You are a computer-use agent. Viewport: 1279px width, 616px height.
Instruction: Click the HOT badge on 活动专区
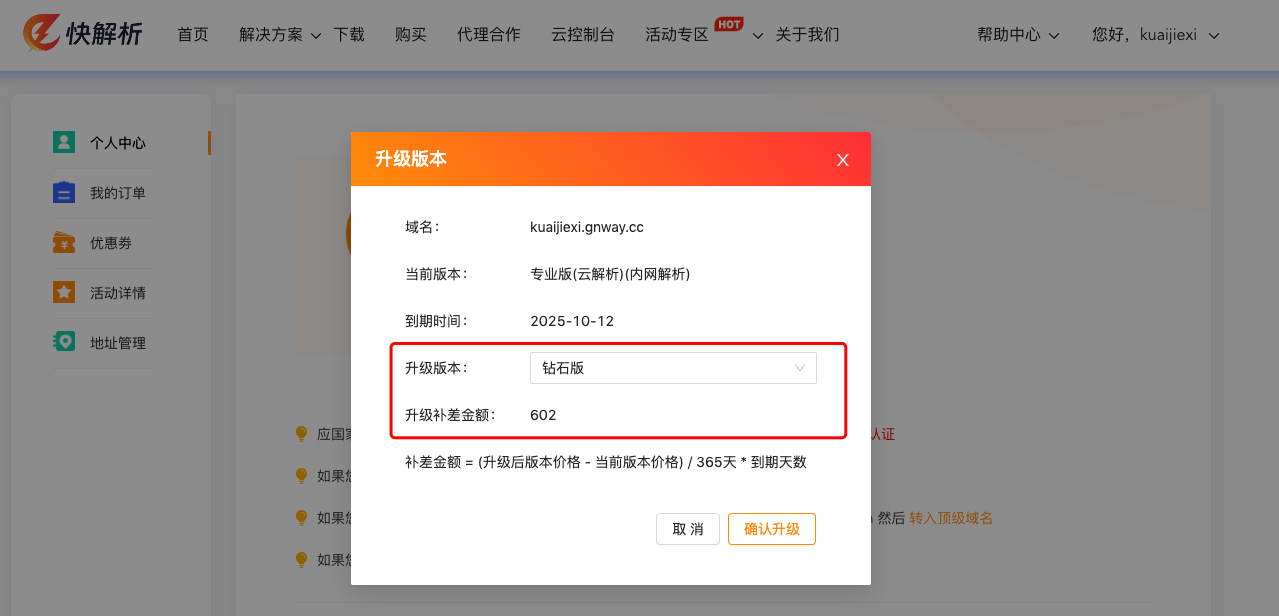click(729, 23)
